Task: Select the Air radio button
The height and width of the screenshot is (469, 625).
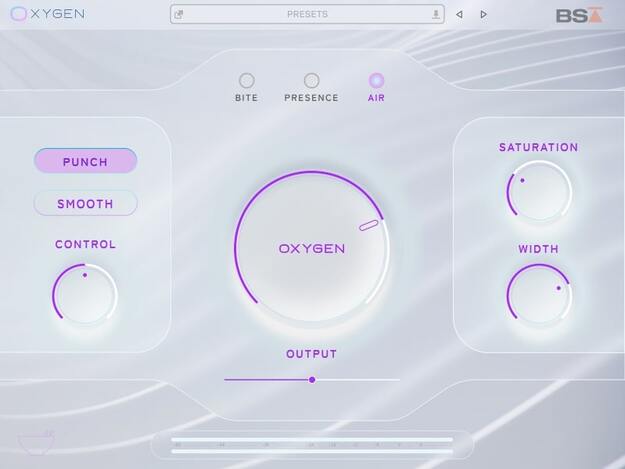Action: click(376, 80)
